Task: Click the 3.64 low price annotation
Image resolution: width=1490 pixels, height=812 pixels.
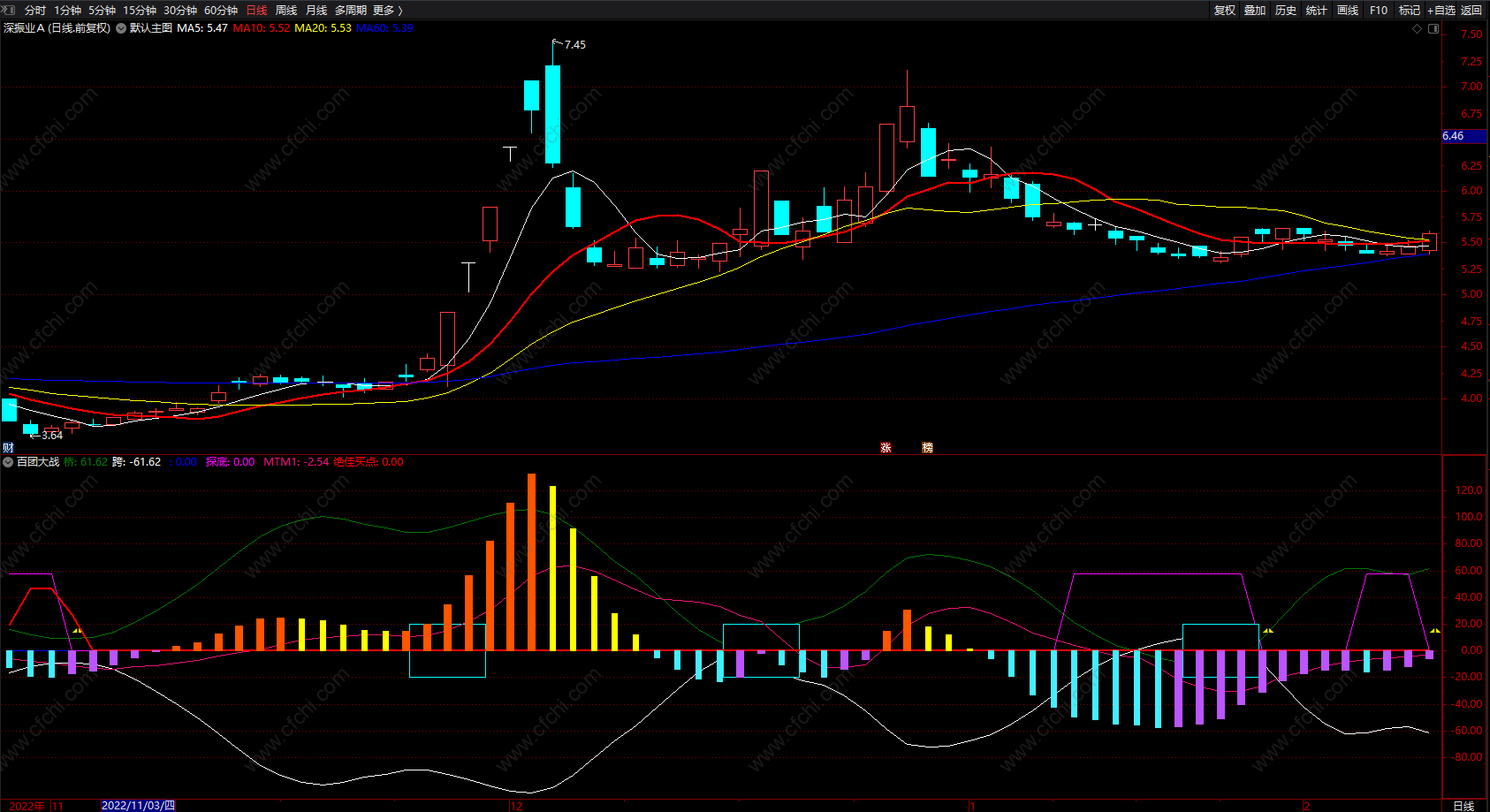Action: coord(52,436)
